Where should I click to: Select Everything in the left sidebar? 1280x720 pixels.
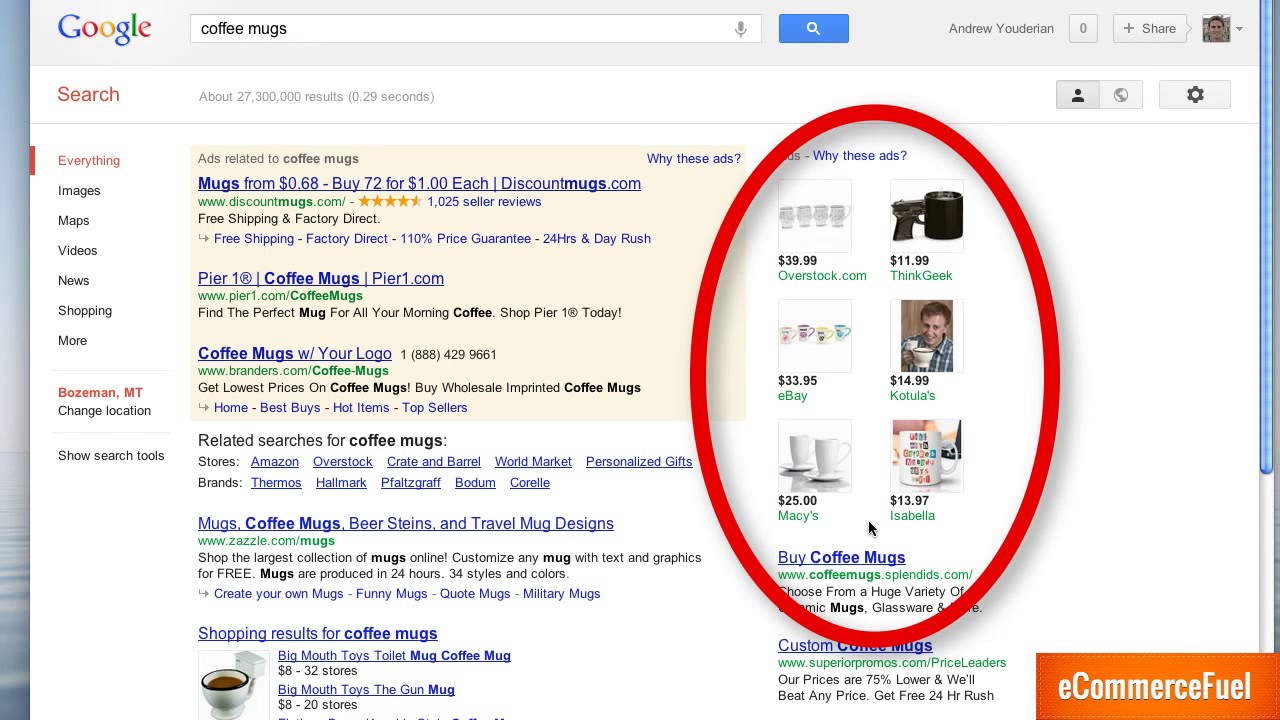pos(89,160)
